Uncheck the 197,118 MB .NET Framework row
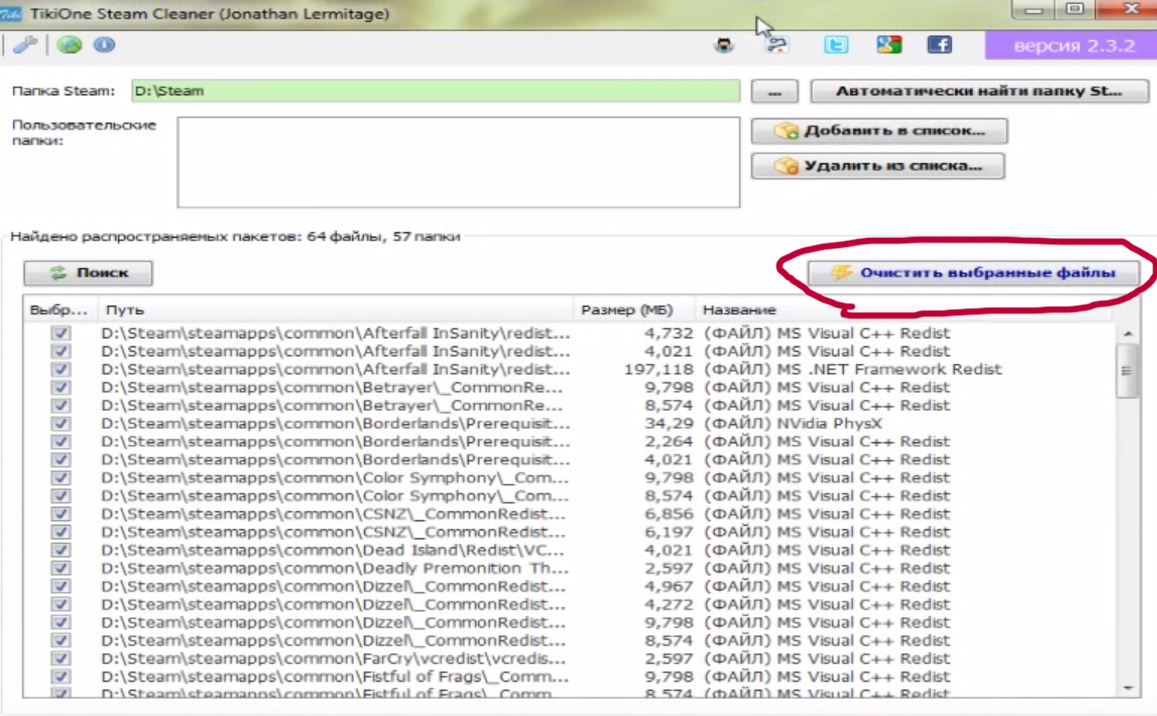Screen dimensions: 1157x716 (61, 369)
